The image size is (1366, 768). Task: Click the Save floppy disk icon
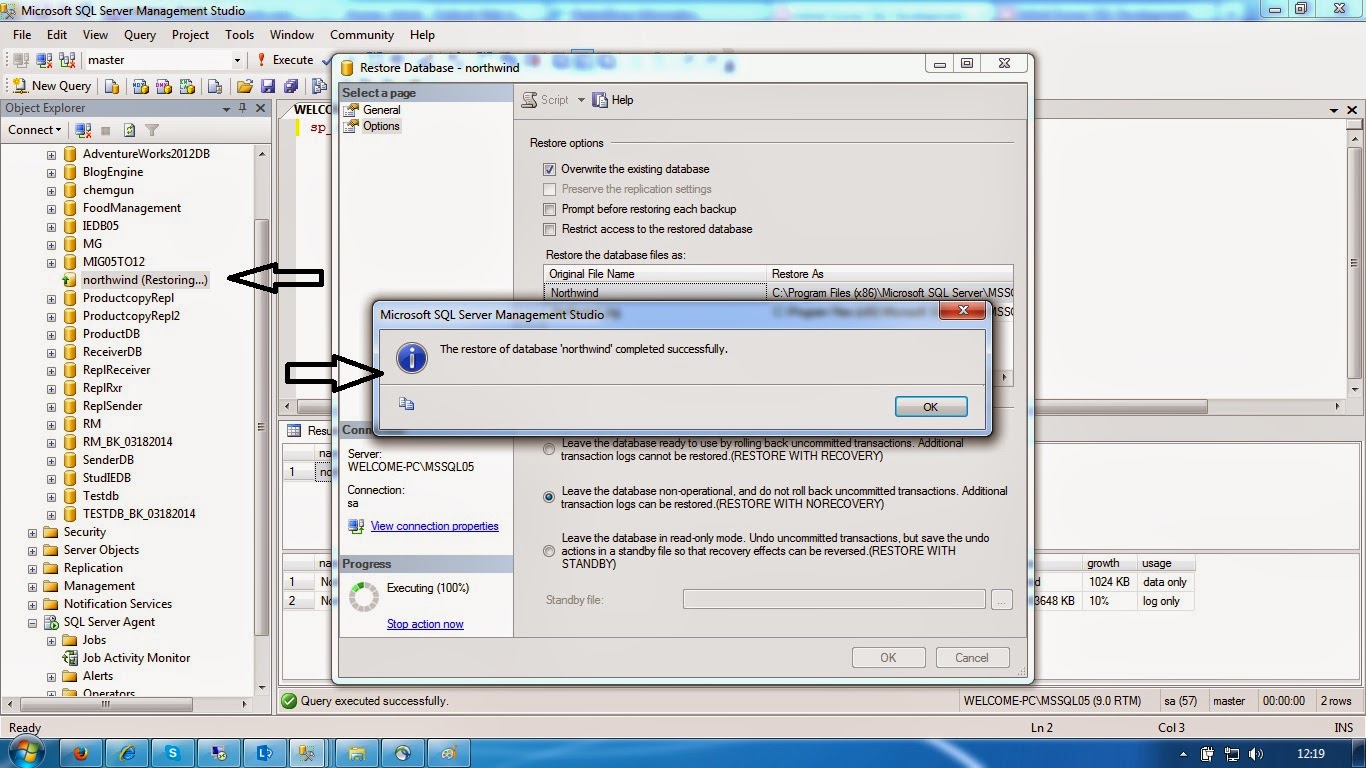268,86
